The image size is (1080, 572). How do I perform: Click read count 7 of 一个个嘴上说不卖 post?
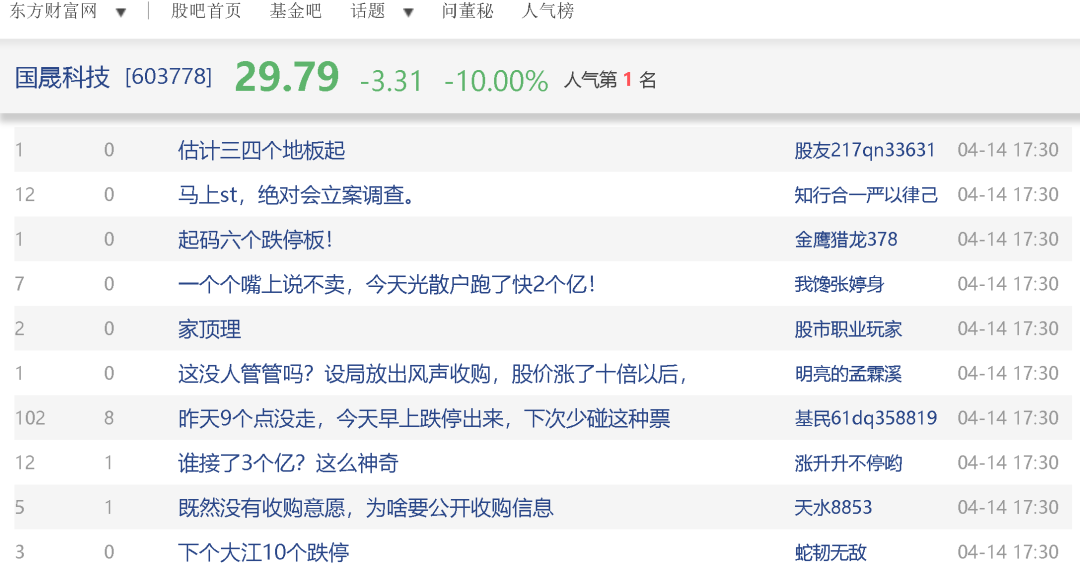click(x=19, y=284)
